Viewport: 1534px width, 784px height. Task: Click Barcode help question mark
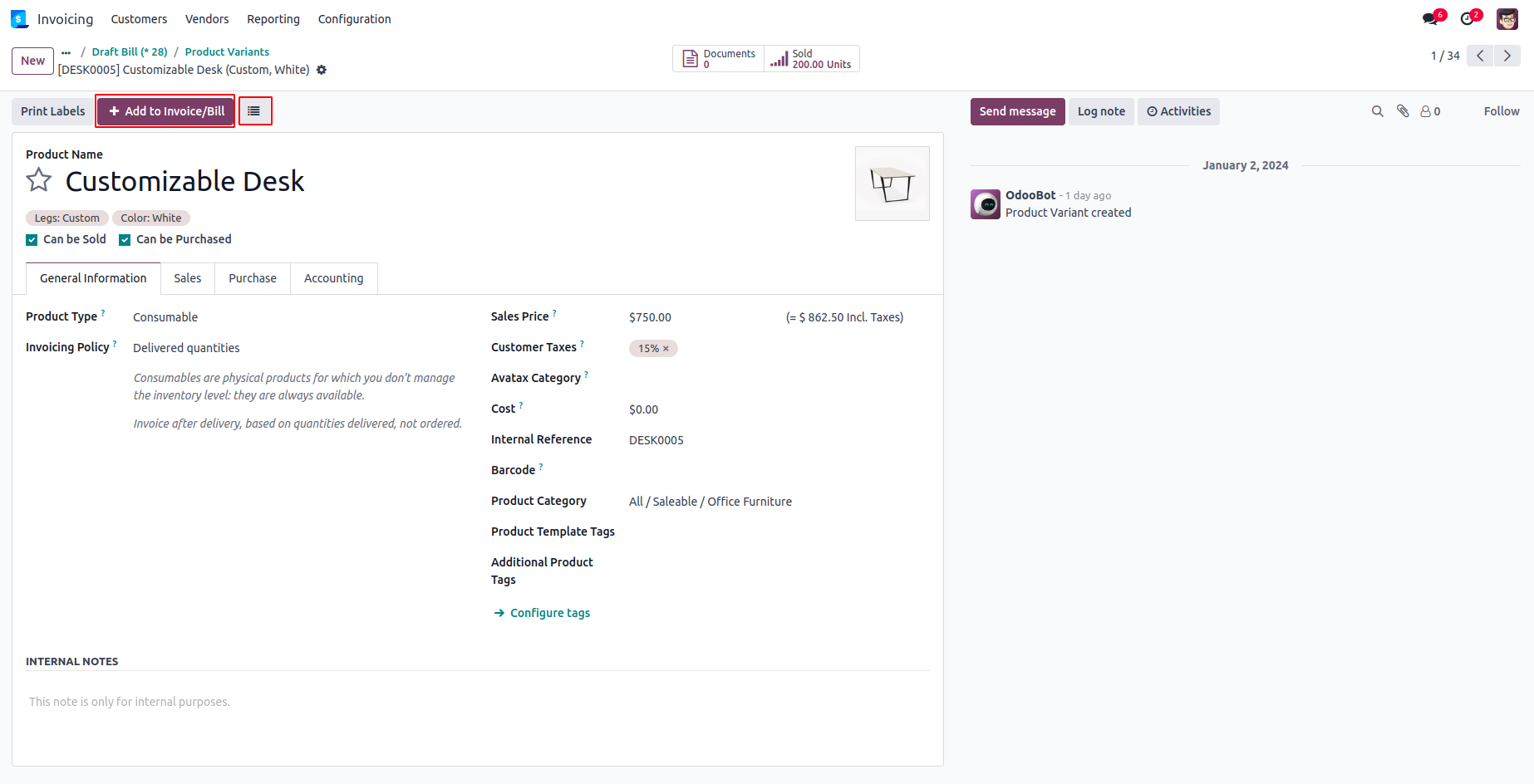pos(541,467)
